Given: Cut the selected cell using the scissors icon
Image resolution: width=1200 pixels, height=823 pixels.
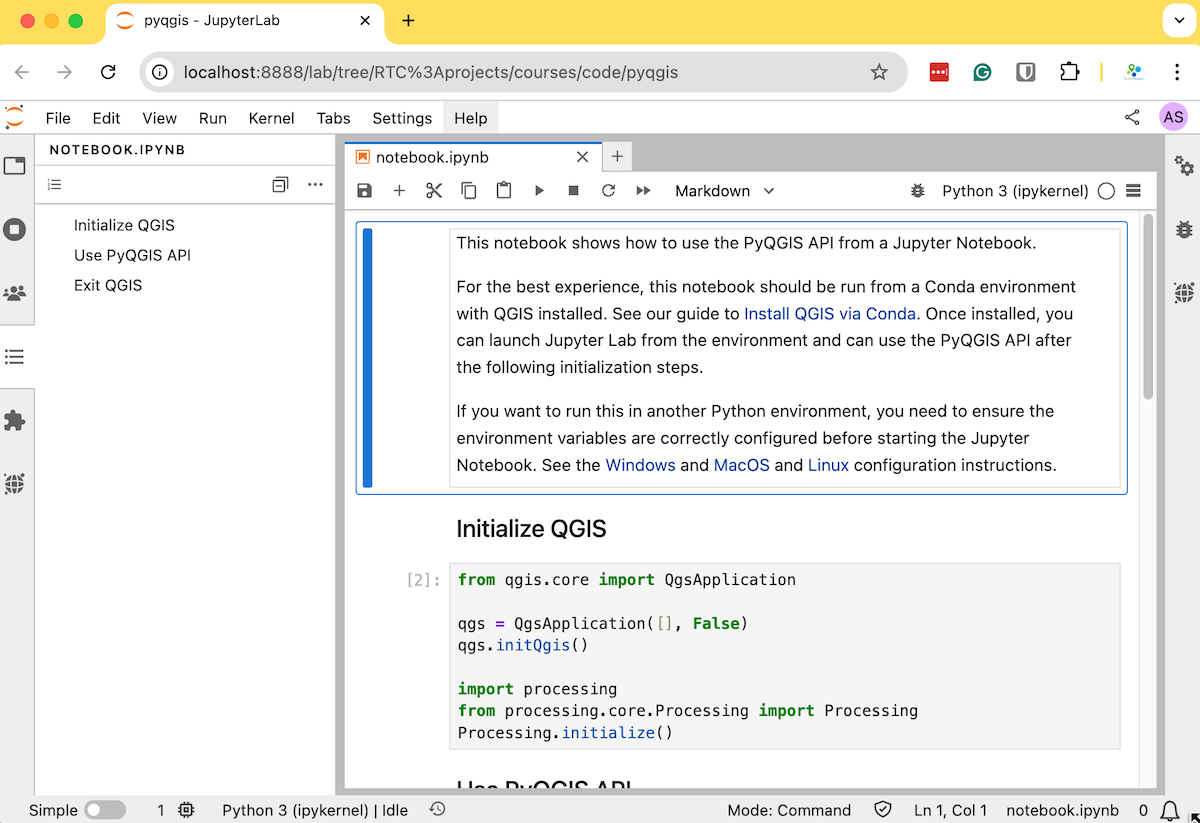Looking at the screenshot, I should [434, 191].
